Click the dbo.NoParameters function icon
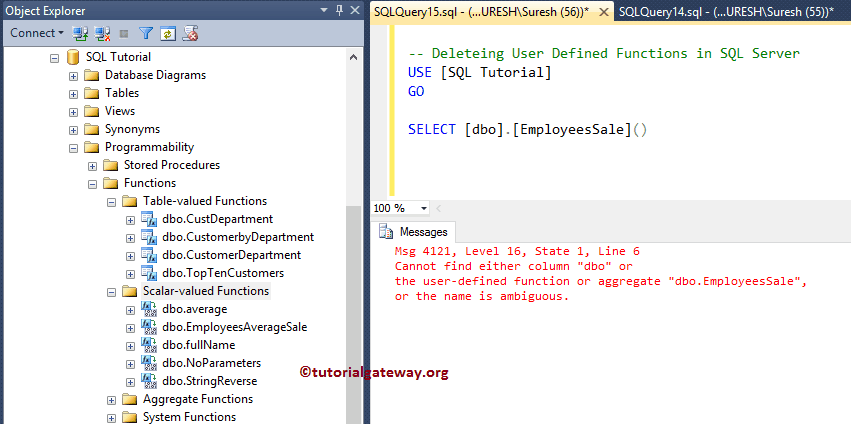The height and width of the screenshot is (424, 851). point(149,363)
